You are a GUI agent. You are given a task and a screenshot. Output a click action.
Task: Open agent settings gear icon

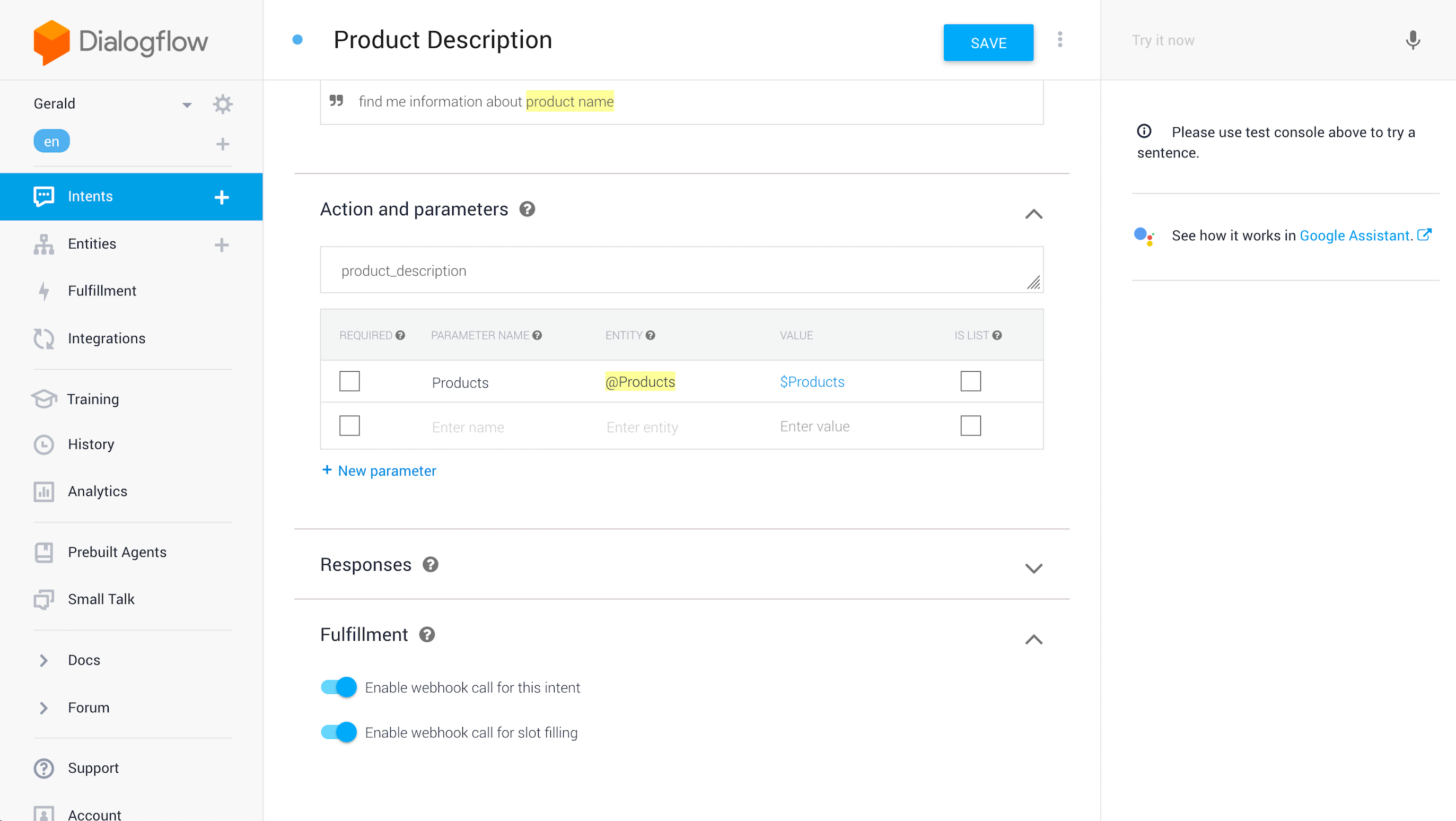(x=223, y=104)
